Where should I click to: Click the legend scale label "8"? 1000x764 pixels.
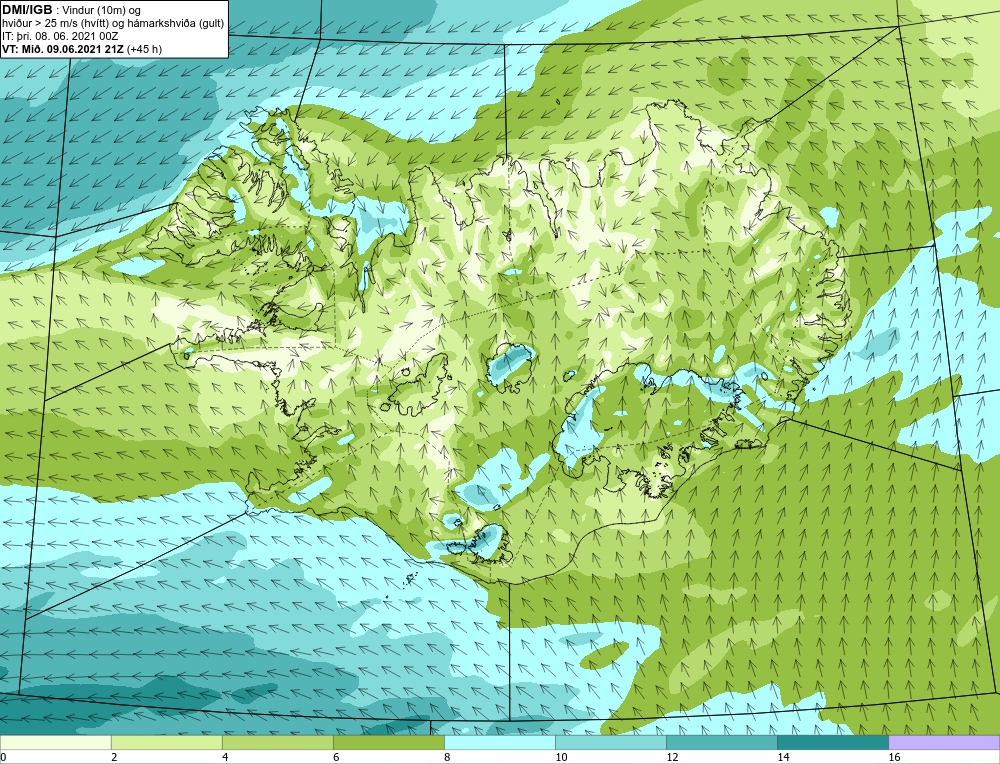tap(447, 757)
